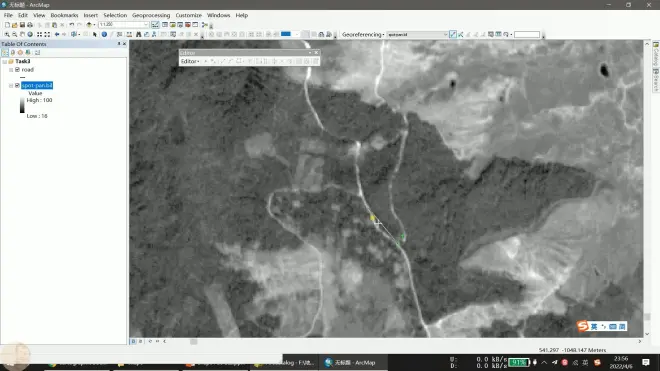The height and width of the screenshot is (371, 660).
Task: Click the List By Visibility icon
Action: click(x=20, y=53)
